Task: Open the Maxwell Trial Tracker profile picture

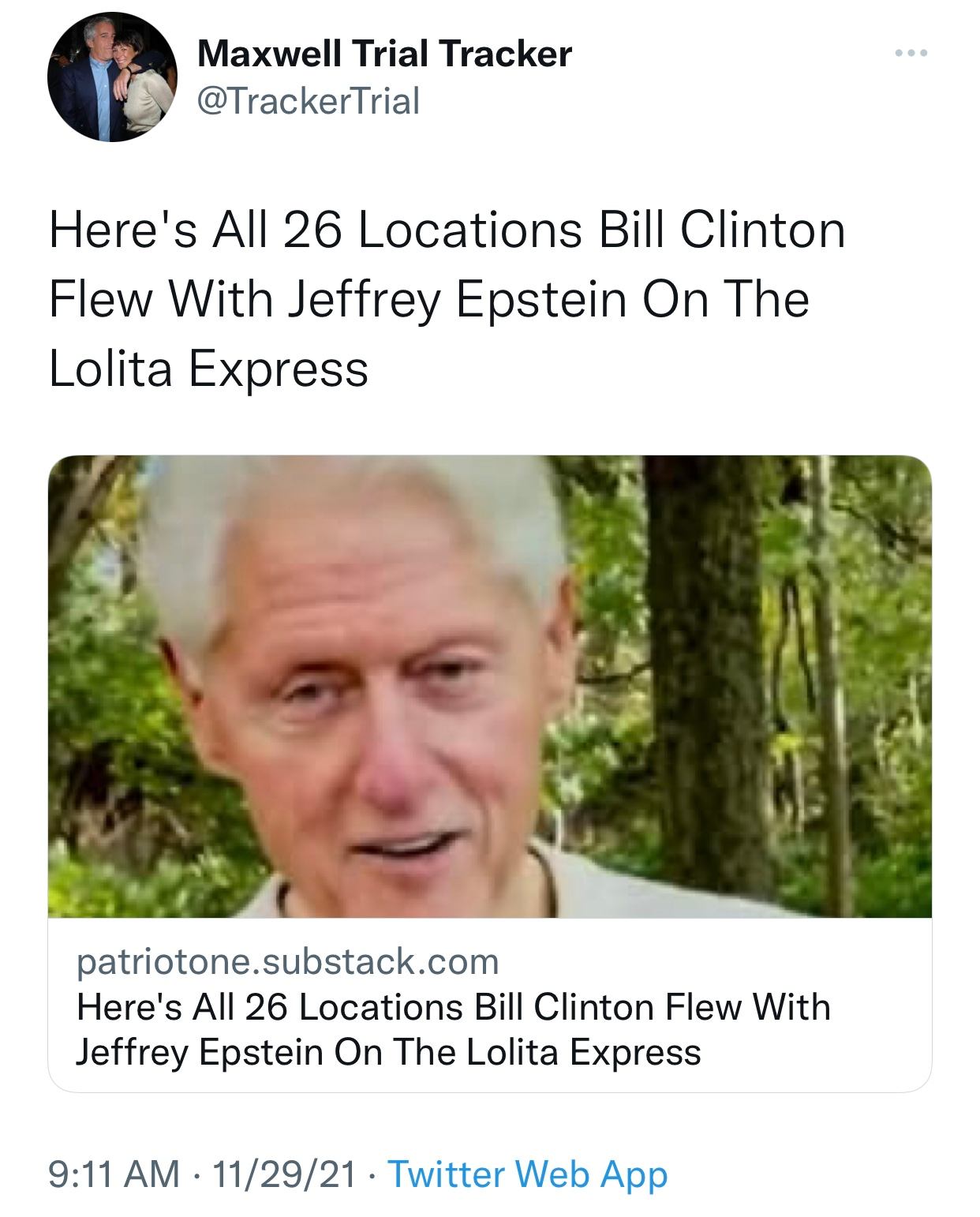Action: 112,77
